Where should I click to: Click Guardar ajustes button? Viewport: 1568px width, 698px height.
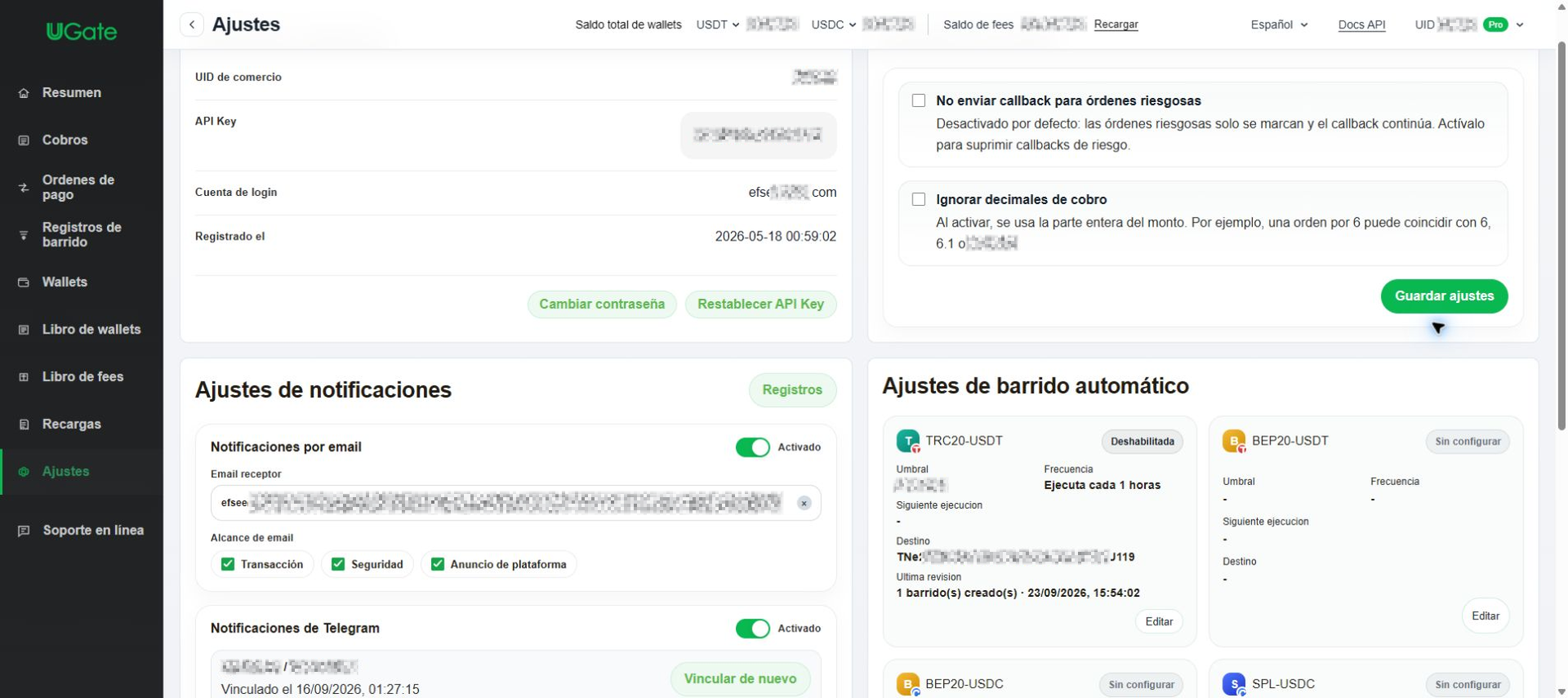[x=1444, y=296]
